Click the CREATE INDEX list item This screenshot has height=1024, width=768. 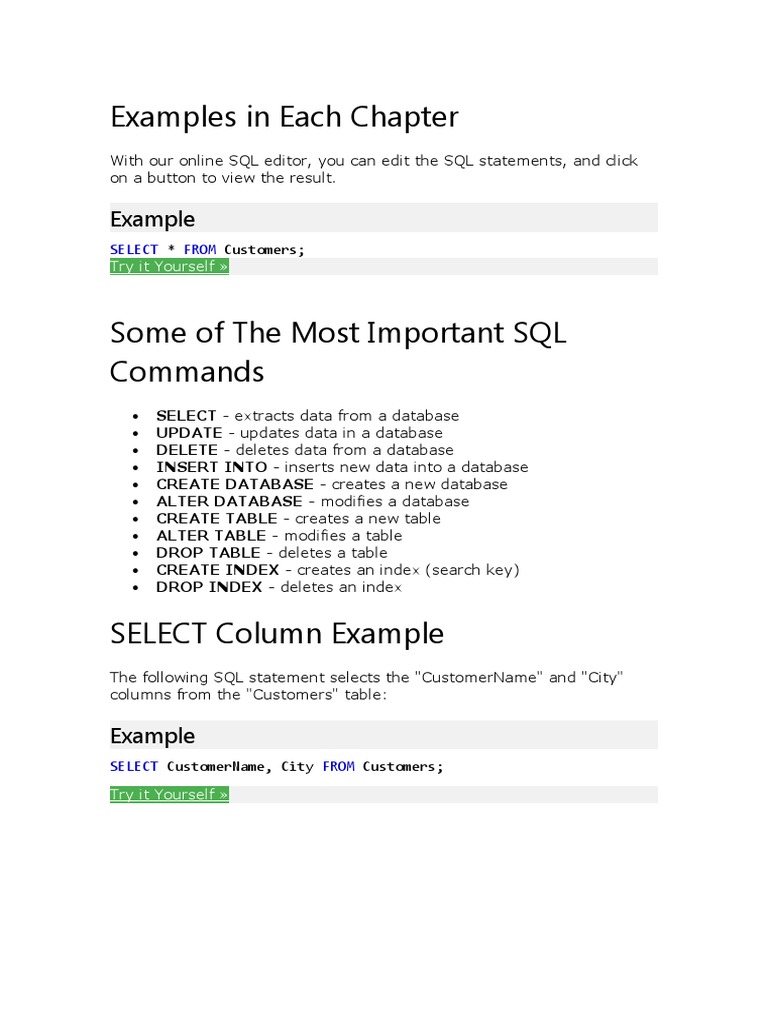point(338,569)
